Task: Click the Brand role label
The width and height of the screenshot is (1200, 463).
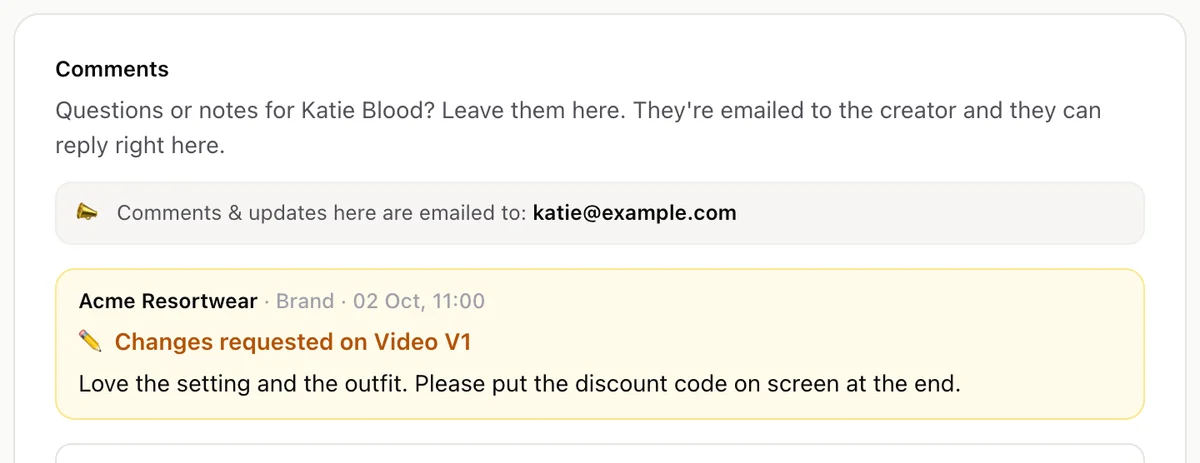Action: pyautogui.click(x=305, y=301)
